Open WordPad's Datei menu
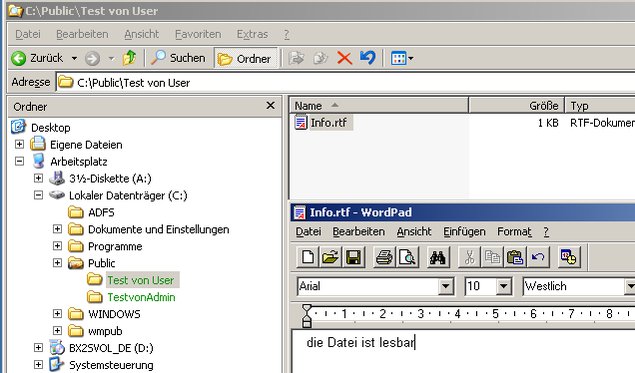This screenshot has height=373, width=635. (308, 232)
